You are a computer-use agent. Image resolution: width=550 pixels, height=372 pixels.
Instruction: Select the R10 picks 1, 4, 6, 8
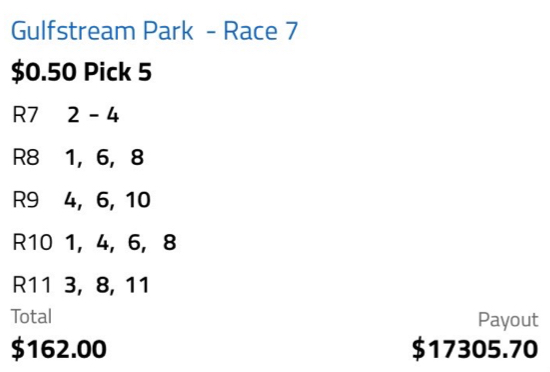(121, 243)
